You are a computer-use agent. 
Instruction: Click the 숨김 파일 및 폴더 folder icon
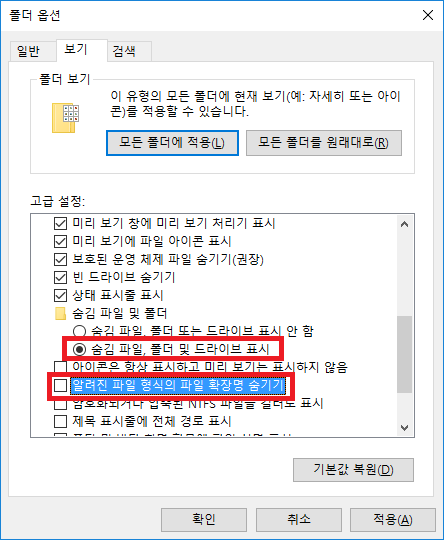[60, 313]
